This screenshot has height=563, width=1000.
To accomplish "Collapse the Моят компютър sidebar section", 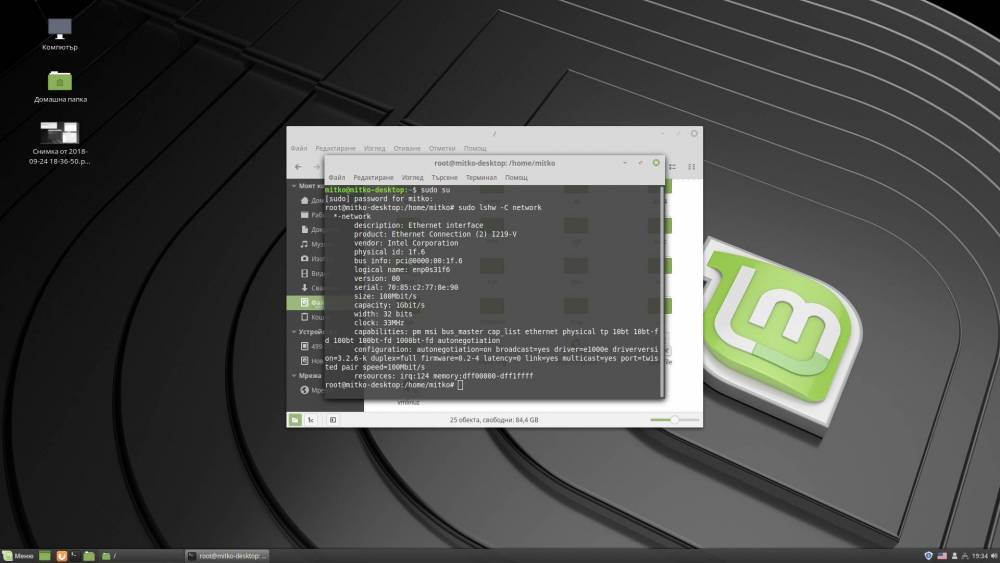I will click(x=294, y=186).
